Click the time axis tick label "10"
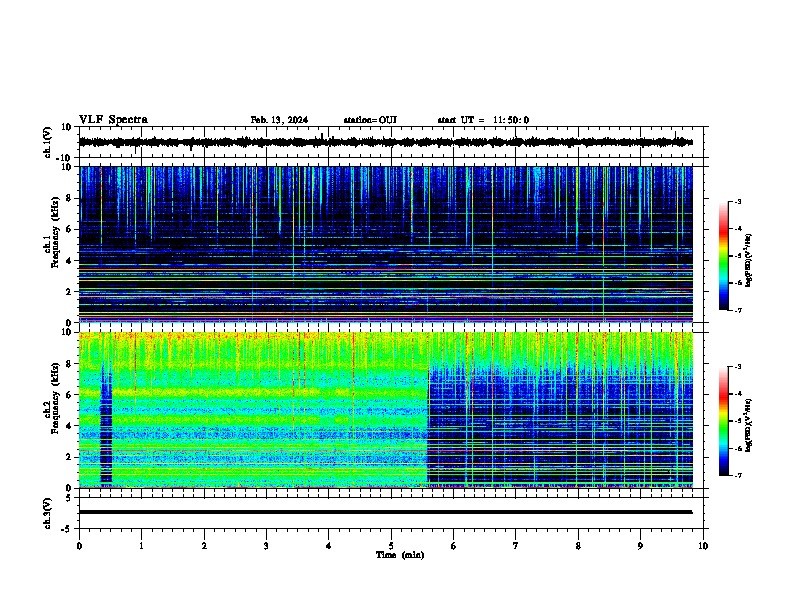 [703, 546]
